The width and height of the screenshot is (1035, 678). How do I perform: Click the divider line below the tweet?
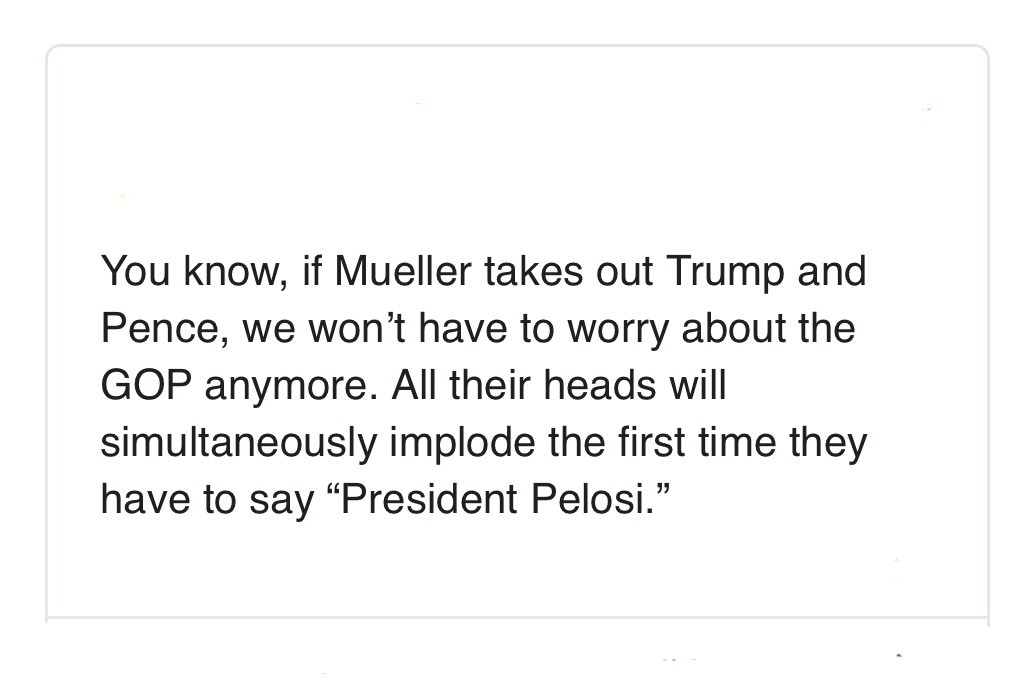(517, 618)
